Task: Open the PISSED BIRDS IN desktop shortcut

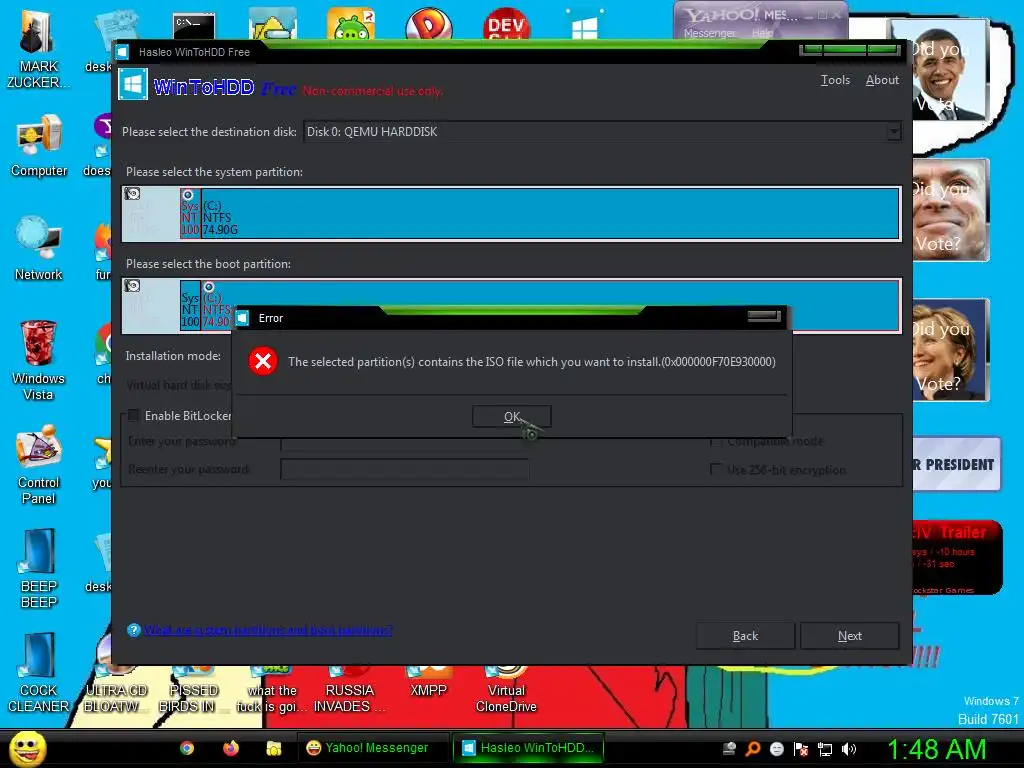Action: point(193,690)
